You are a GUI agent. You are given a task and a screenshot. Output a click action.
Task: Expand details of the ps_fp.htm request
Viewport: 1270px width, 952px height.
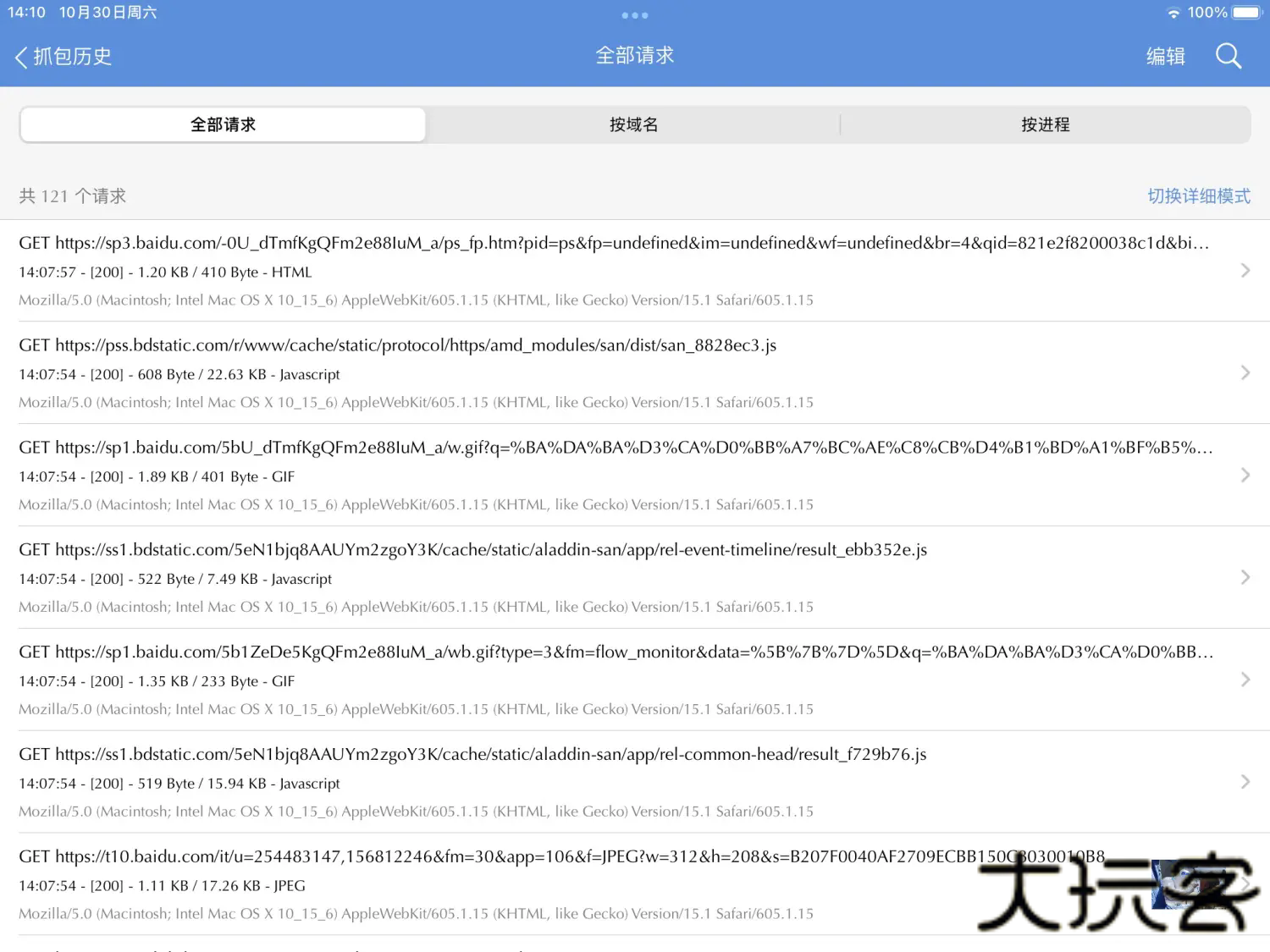click(x=1245, y=270)
